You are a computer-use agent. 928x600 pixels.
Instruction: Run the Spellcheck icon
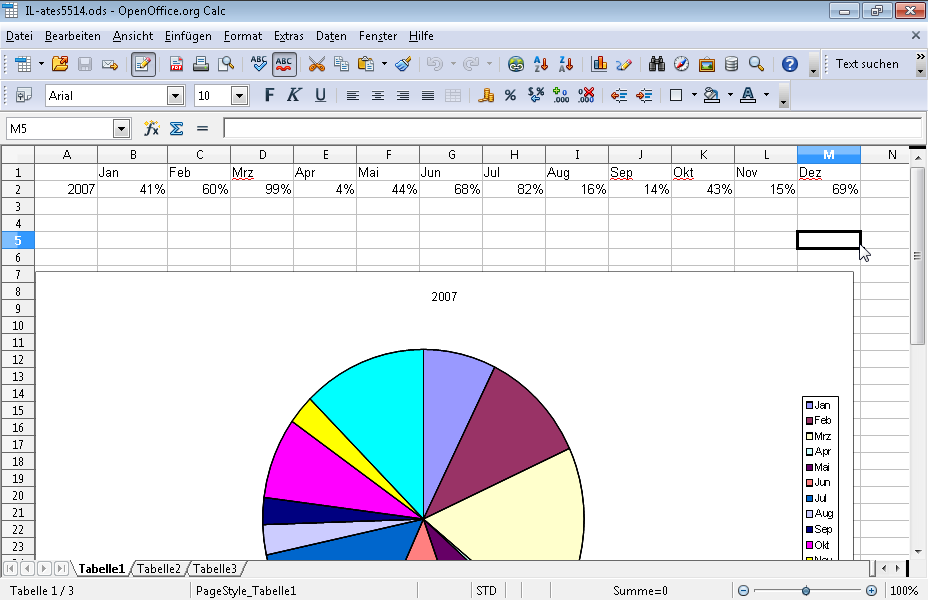click(x=259, y=64)
